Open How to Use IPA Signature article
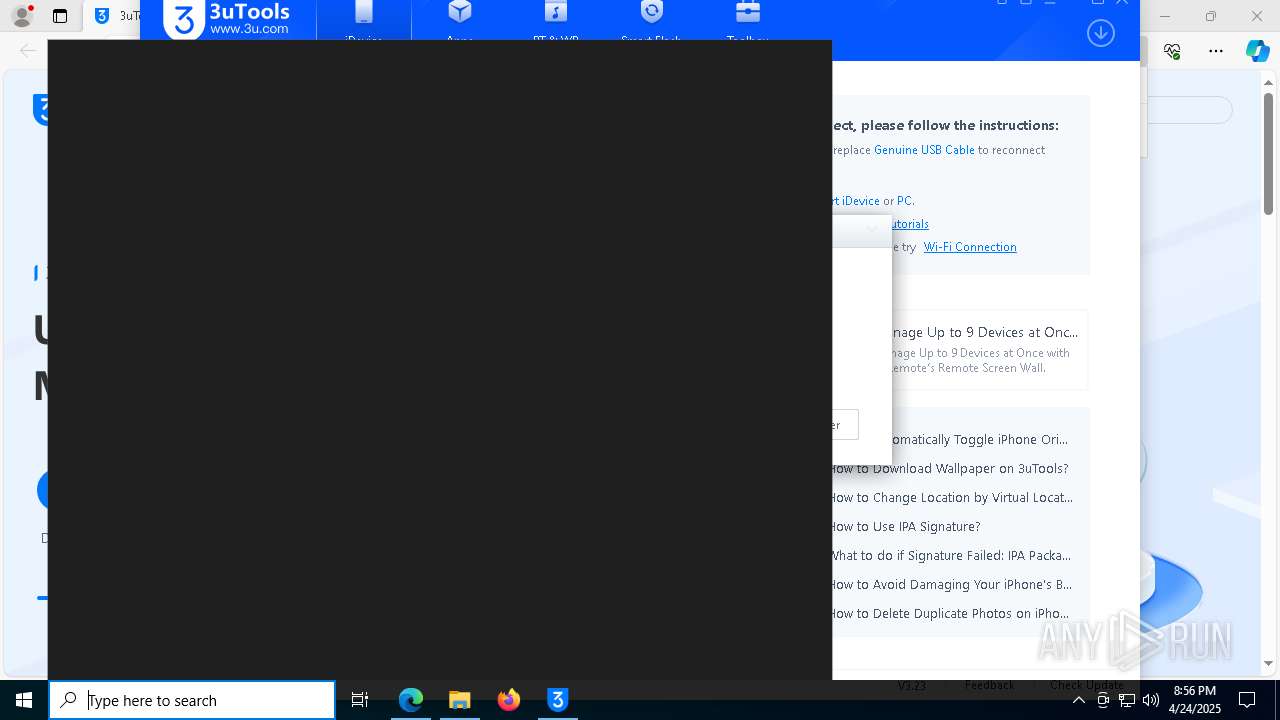 point(905,526)
